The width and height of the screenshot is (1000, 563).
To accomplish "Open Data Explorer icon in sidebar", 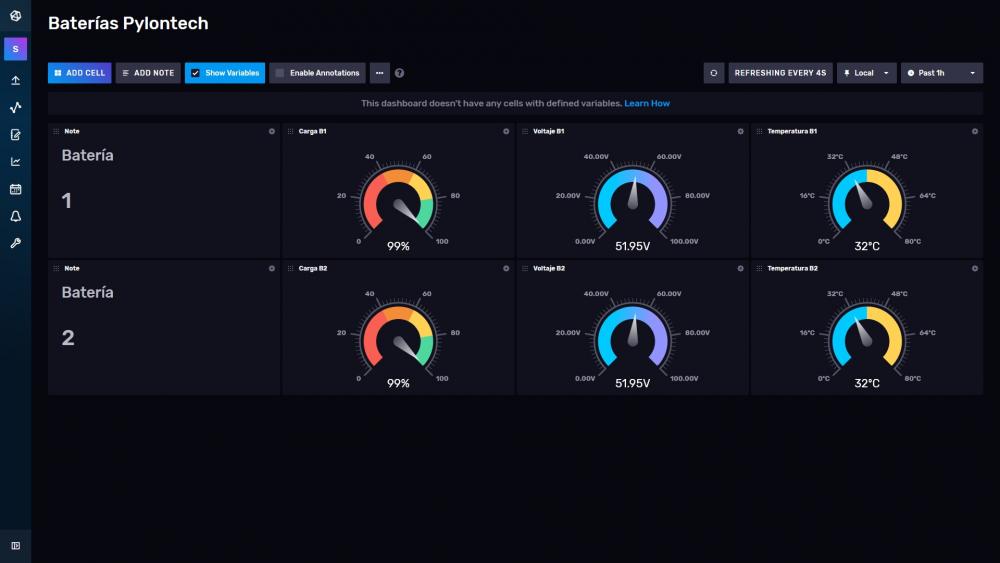I will point(15,107).
